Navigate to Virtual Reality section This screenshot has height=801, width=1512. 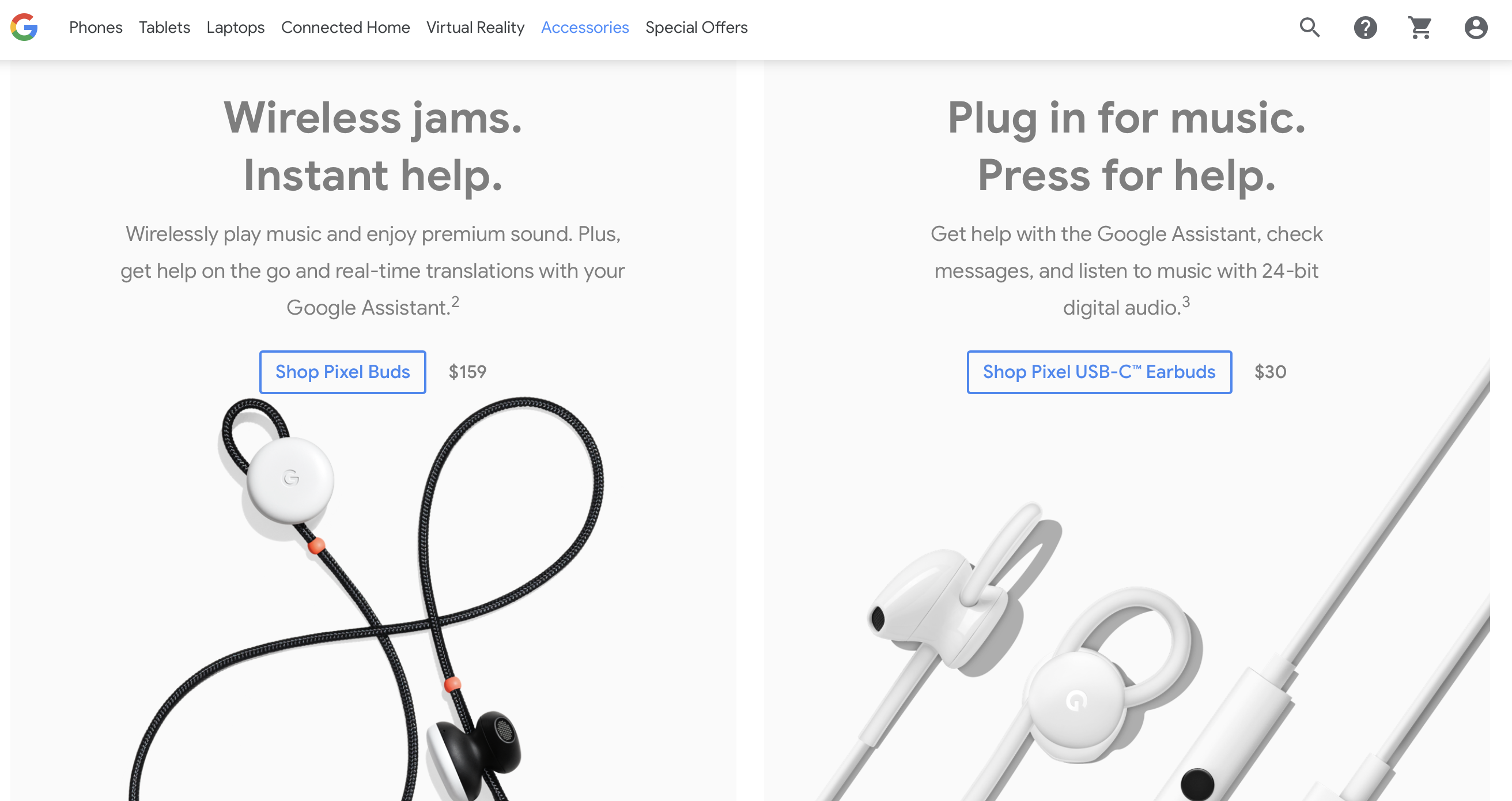point(475,28)
